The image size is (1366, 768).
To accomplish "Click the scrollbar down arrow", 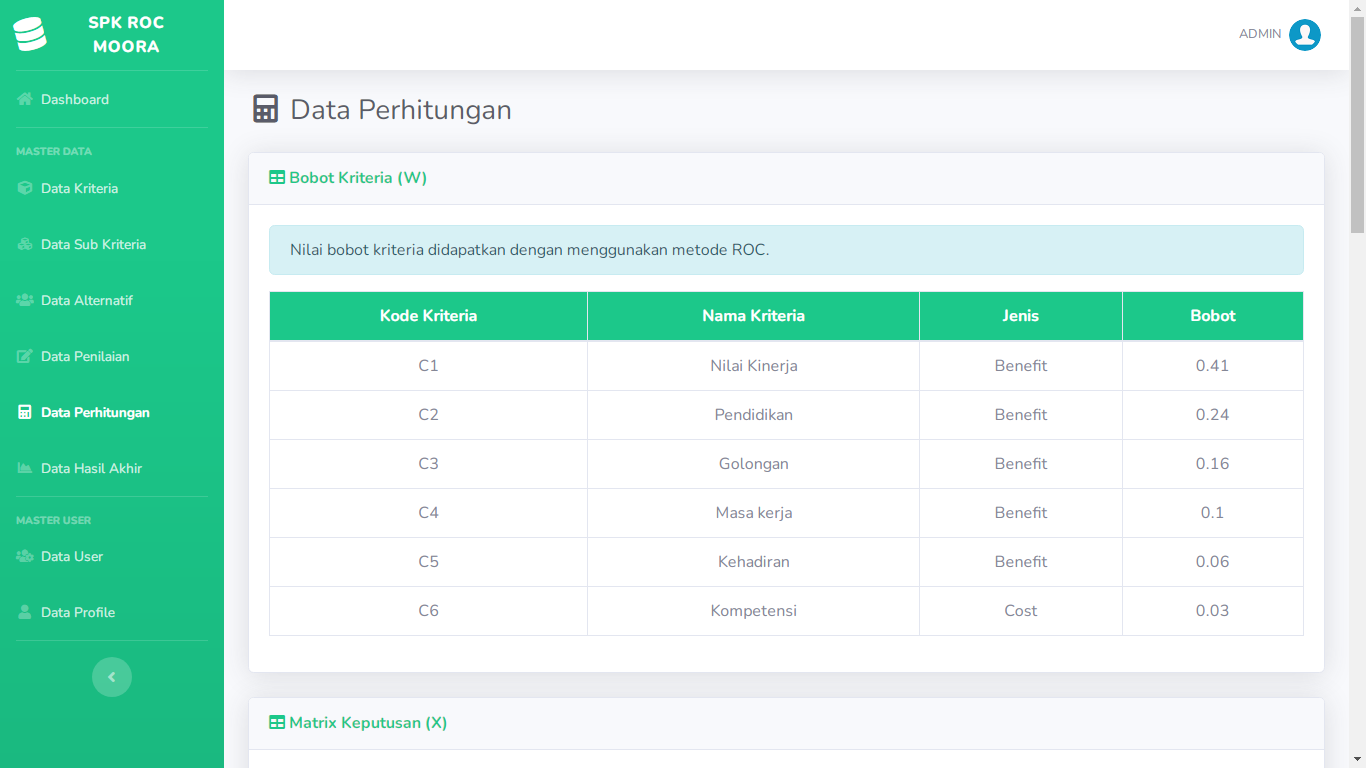I will click(x=1357, y=759).
